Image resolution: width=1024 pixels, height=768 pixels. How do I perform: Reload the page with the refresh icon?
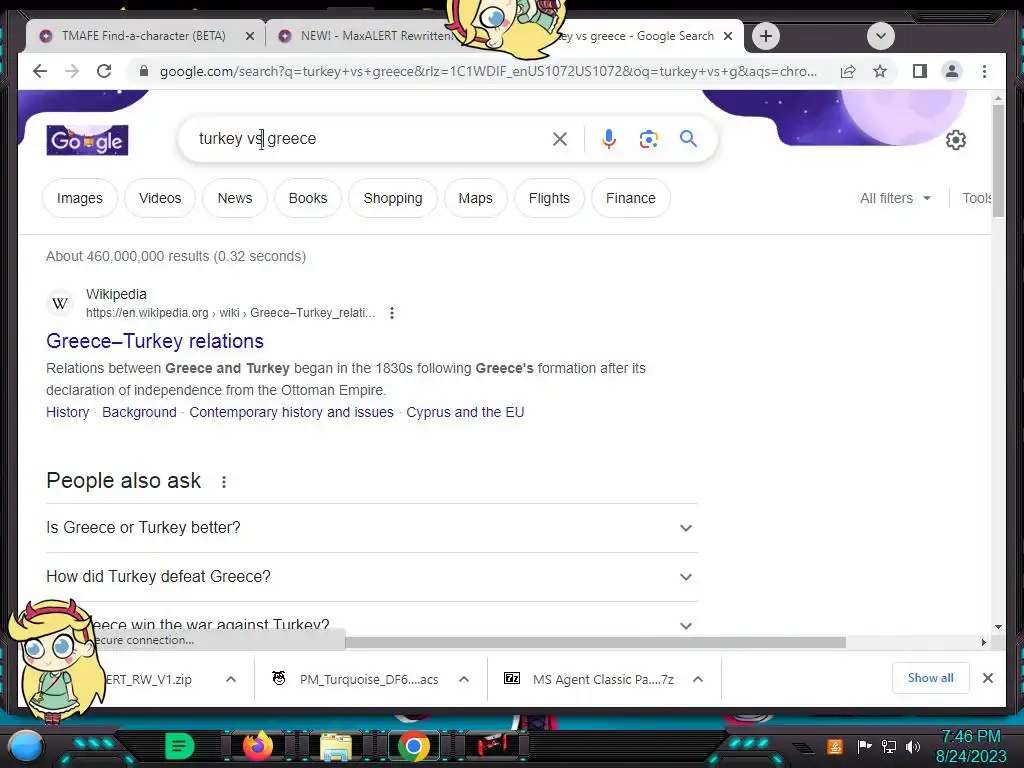pos(104,71)
